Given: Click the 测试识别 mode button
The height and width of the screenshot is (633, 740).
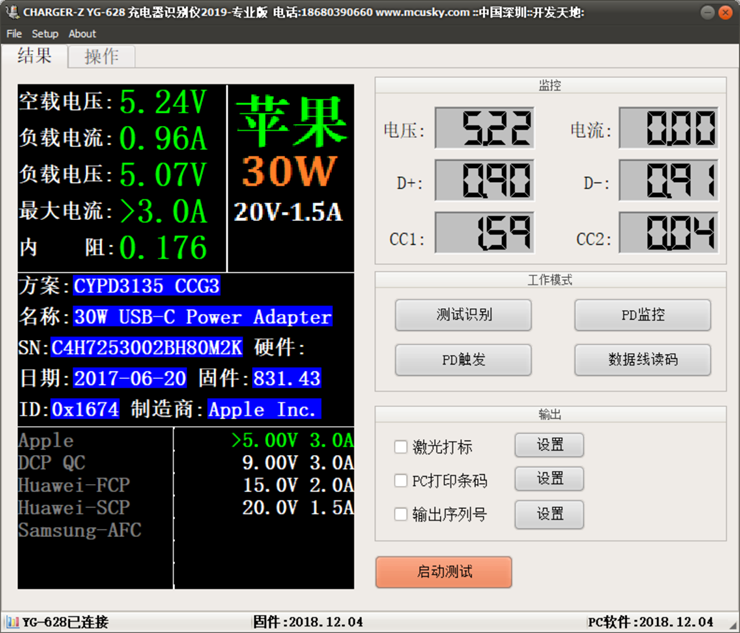Looking at the screenshot, I should click(x=463, y=315).
